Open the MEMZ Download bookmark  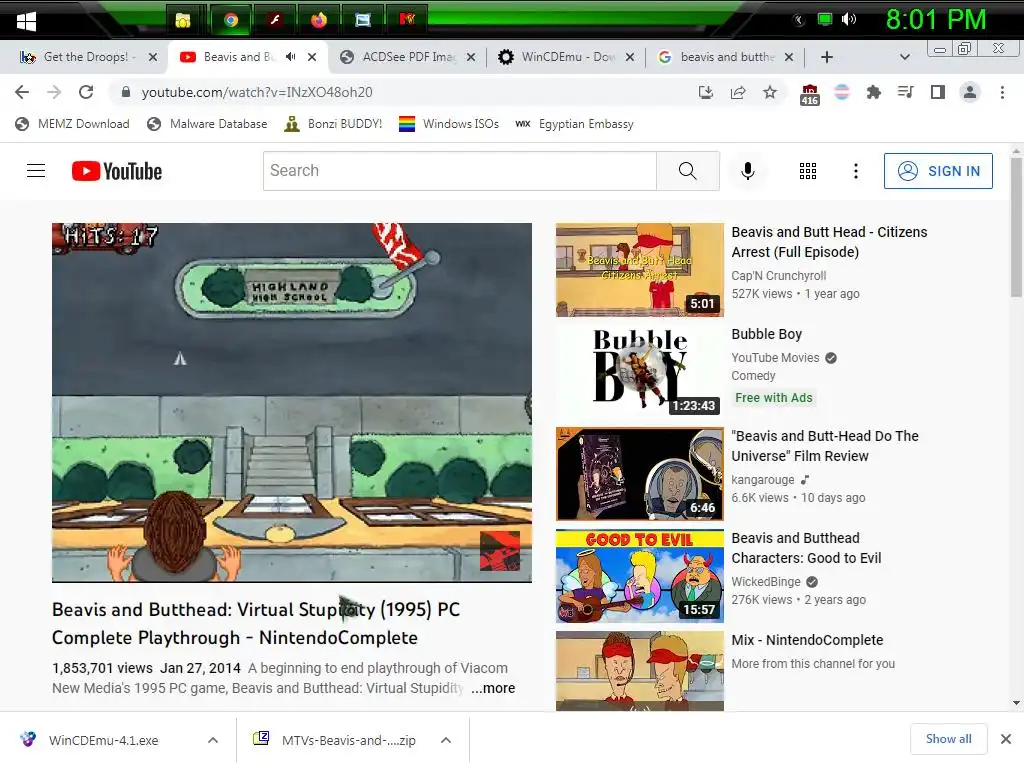tap(72, 124)
